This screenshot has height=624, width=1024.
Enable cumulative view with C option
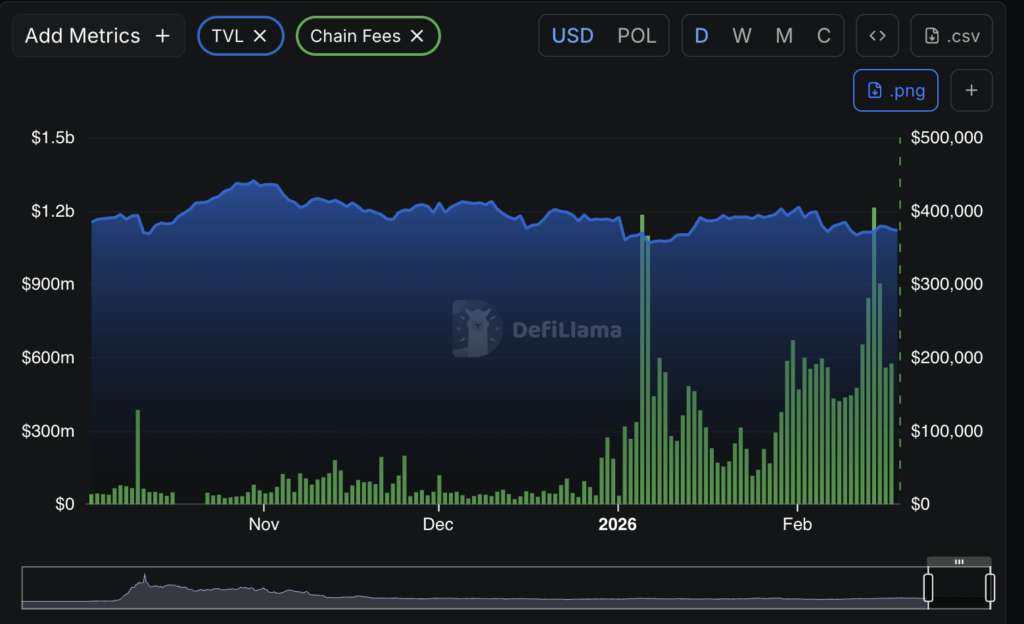pyautogui.click(x=823, y=35)
